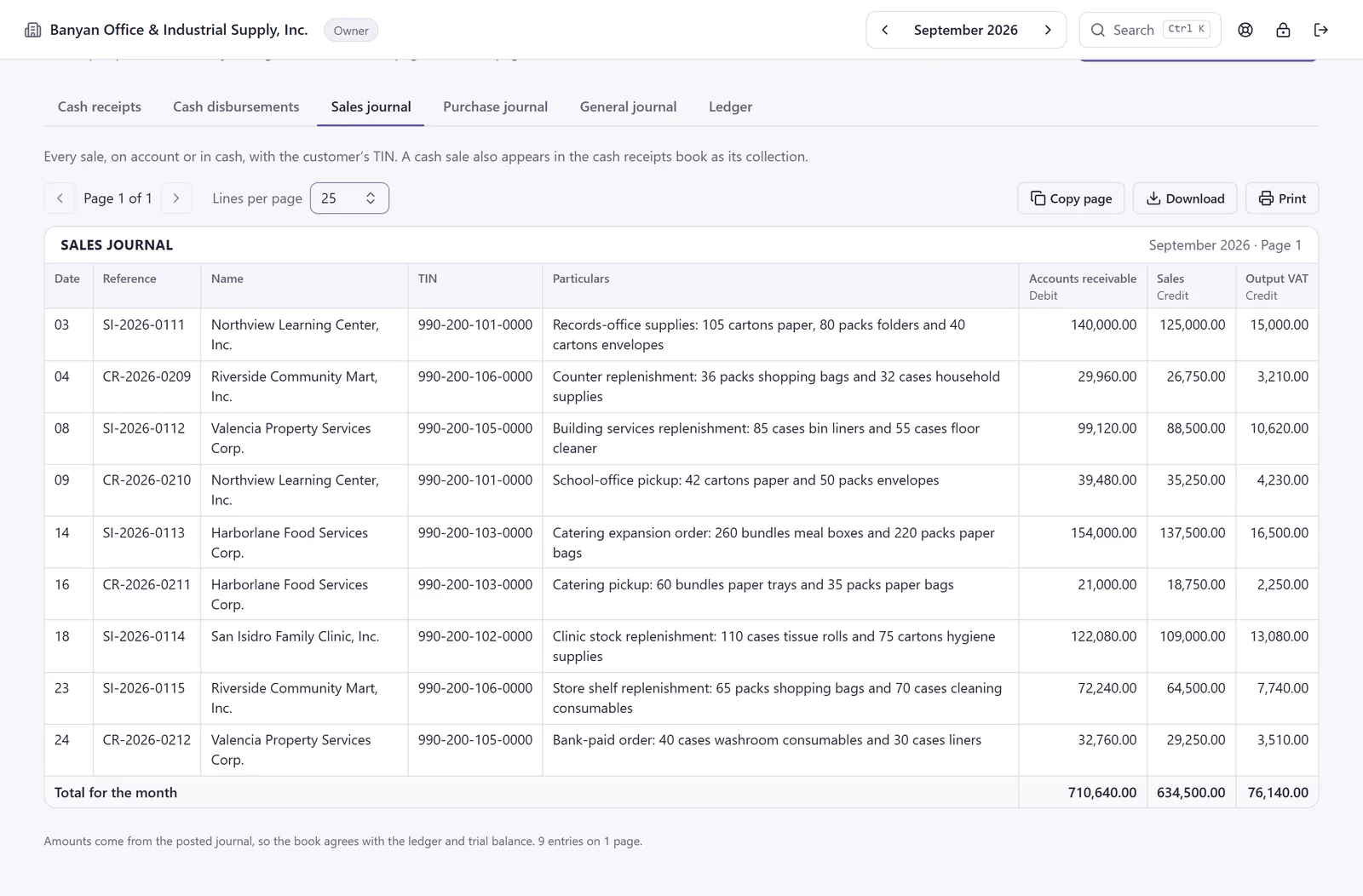This screenshot has width=1363, height=896.
Task: Click the Copy page button
Action: point(1071,198)
